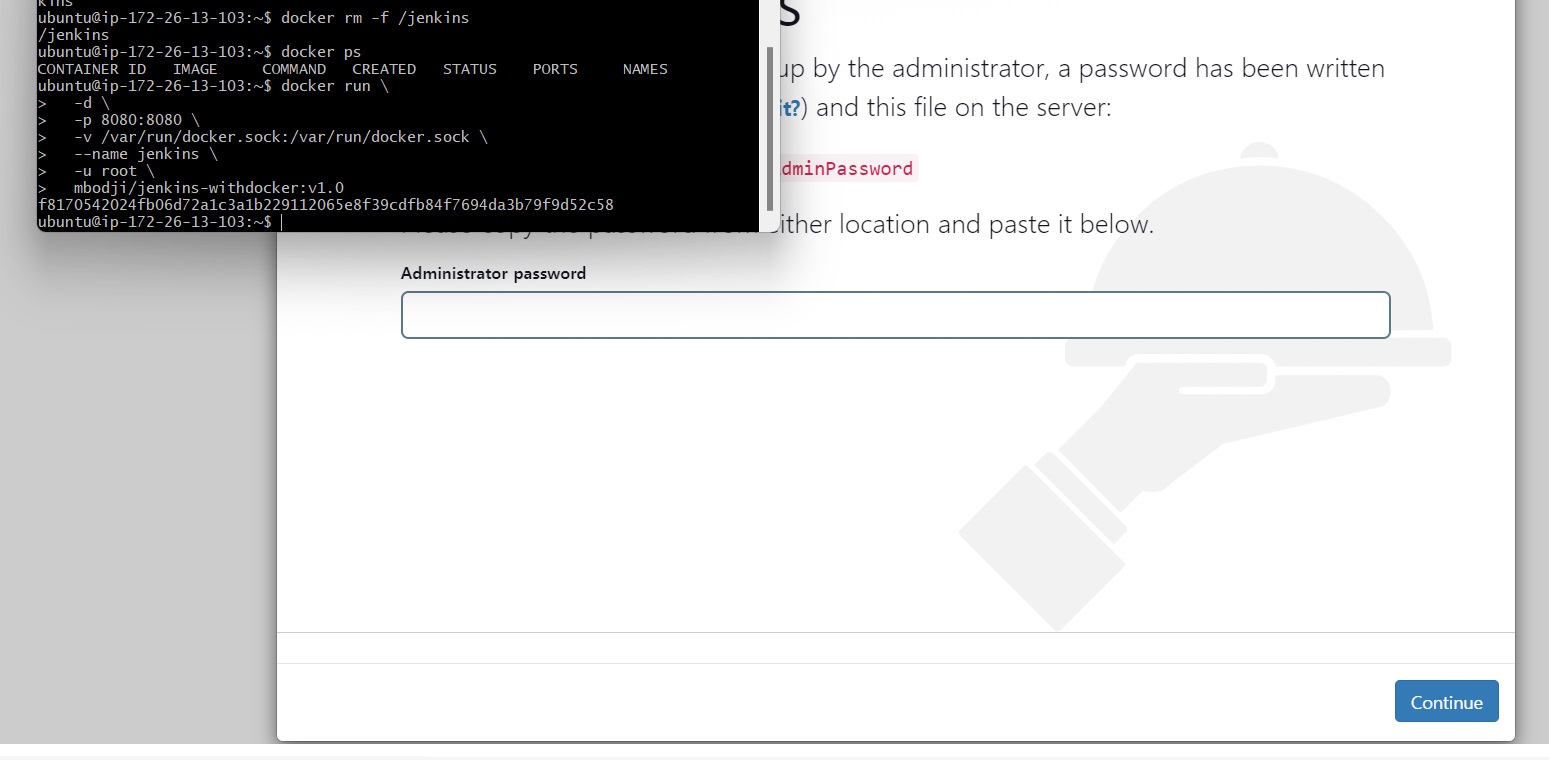Click the '-u root \' line in terminal
The height and width of the screenshot is (760, 1549).
[x=96, y=171]
